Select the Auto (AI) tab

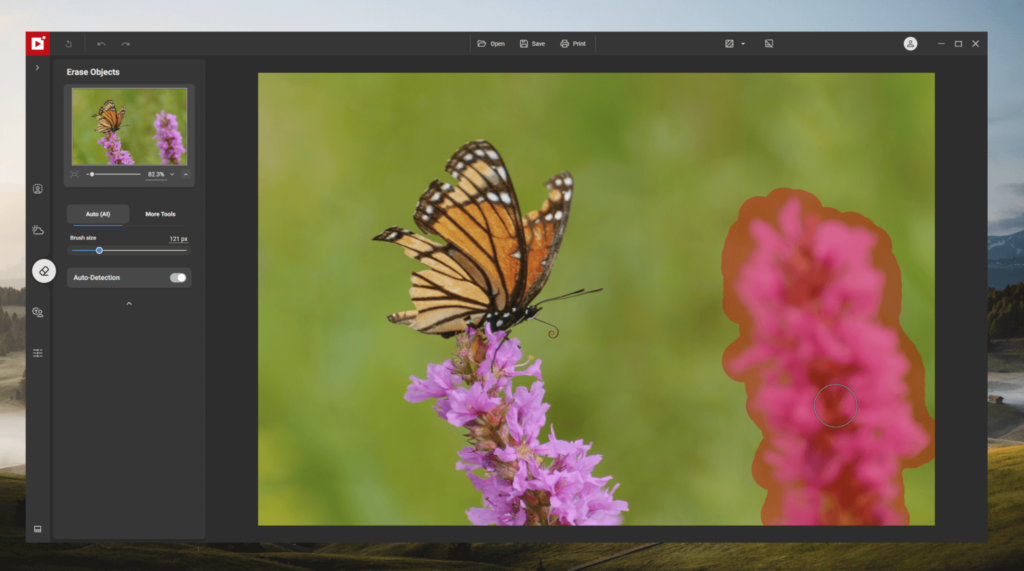pos(98,214)
